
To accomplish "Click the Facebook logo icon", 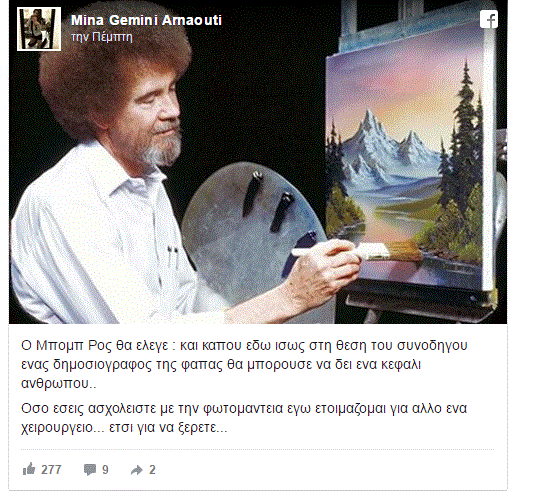I will (x=489, y=19).
